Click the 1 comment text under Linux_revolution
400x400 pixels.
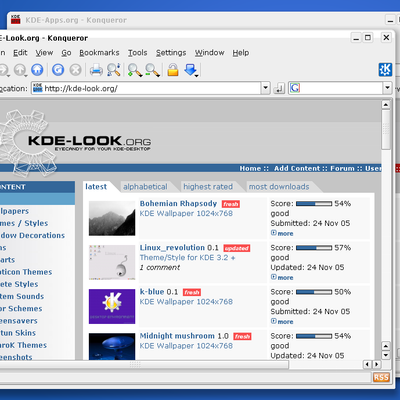pos(160,267)
